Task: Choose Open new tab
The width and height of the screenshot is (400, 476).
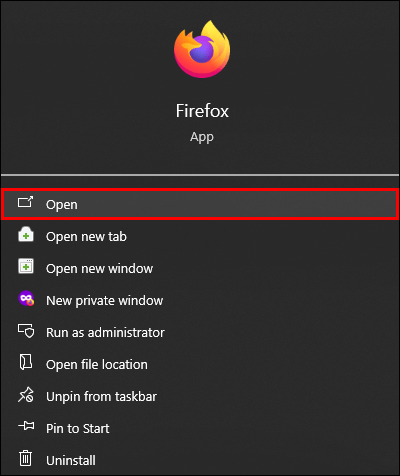Action: pyautogui.click(x=200, y=236)
